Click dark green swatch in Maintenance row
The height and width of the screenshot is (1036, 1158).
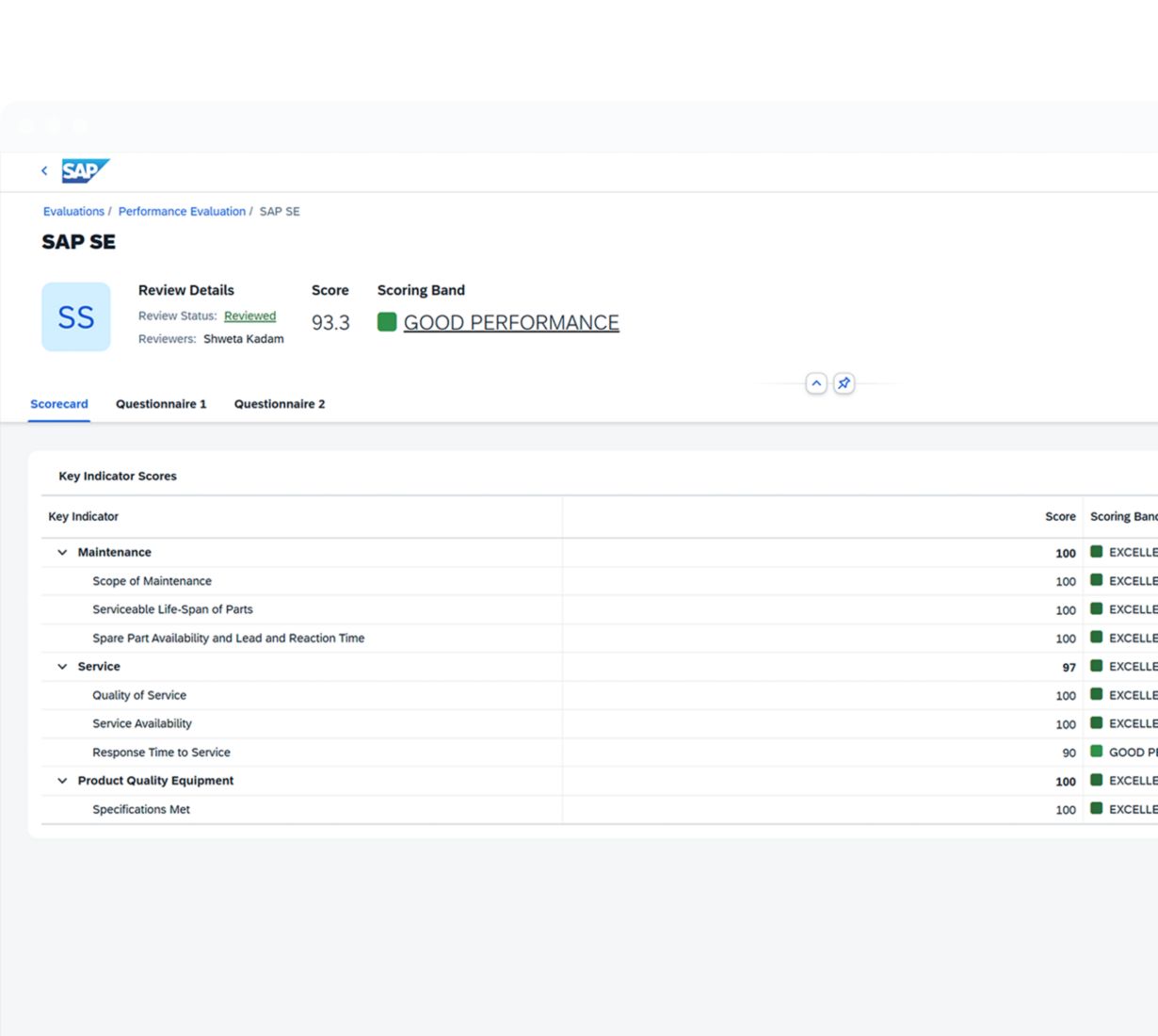coord(1096,552)
